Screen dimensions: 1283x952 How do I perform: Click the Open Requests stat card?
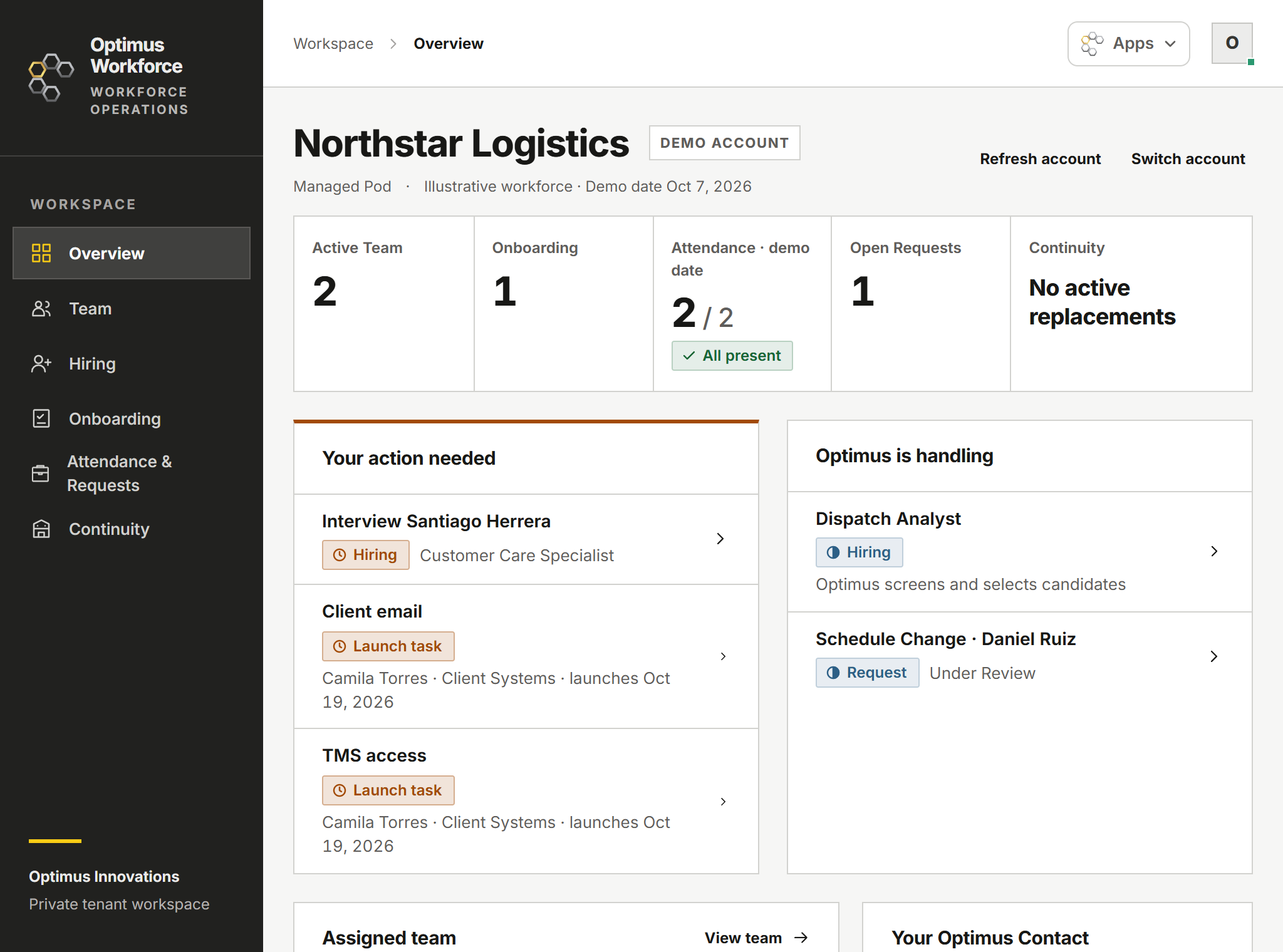coord(921,304)
